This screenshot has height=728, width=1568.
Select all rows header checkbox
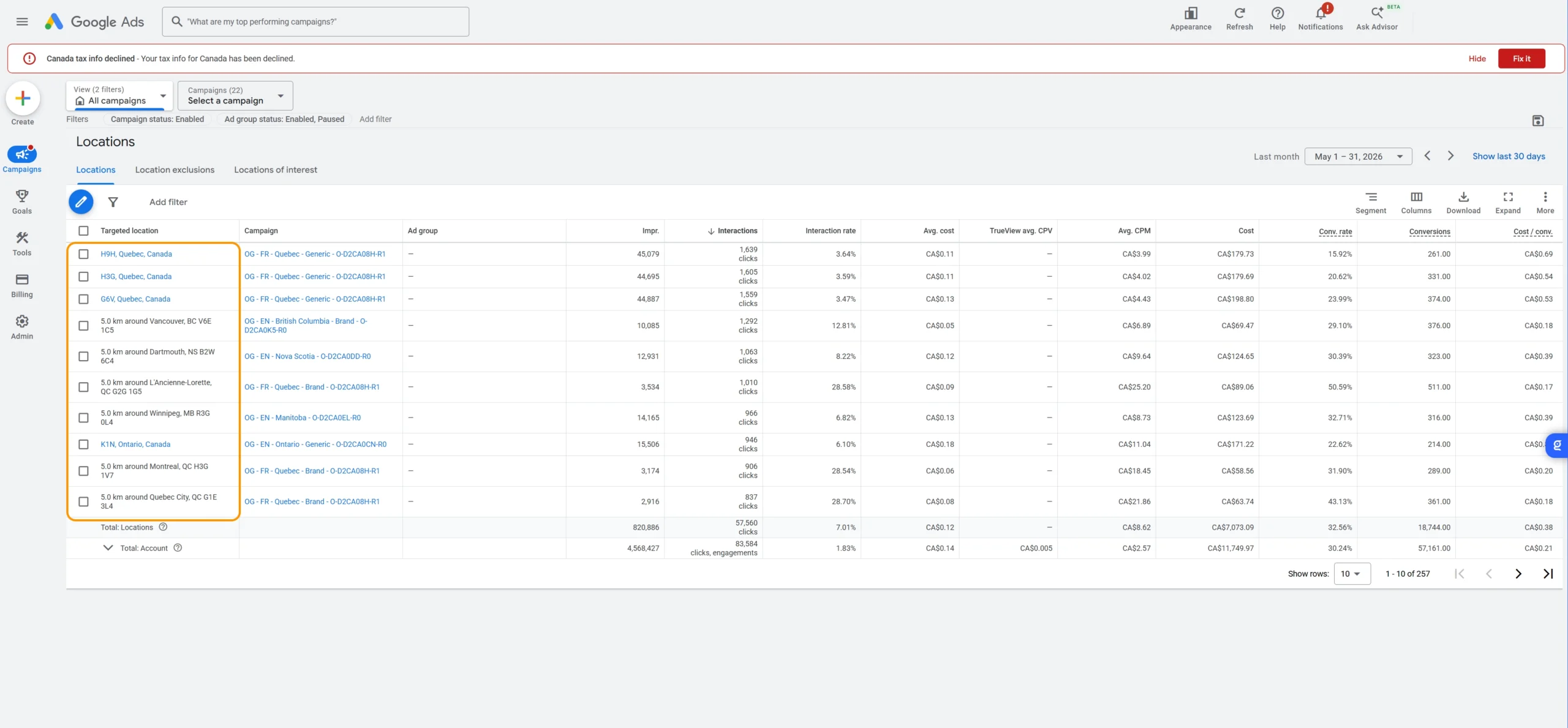(83, 231)
